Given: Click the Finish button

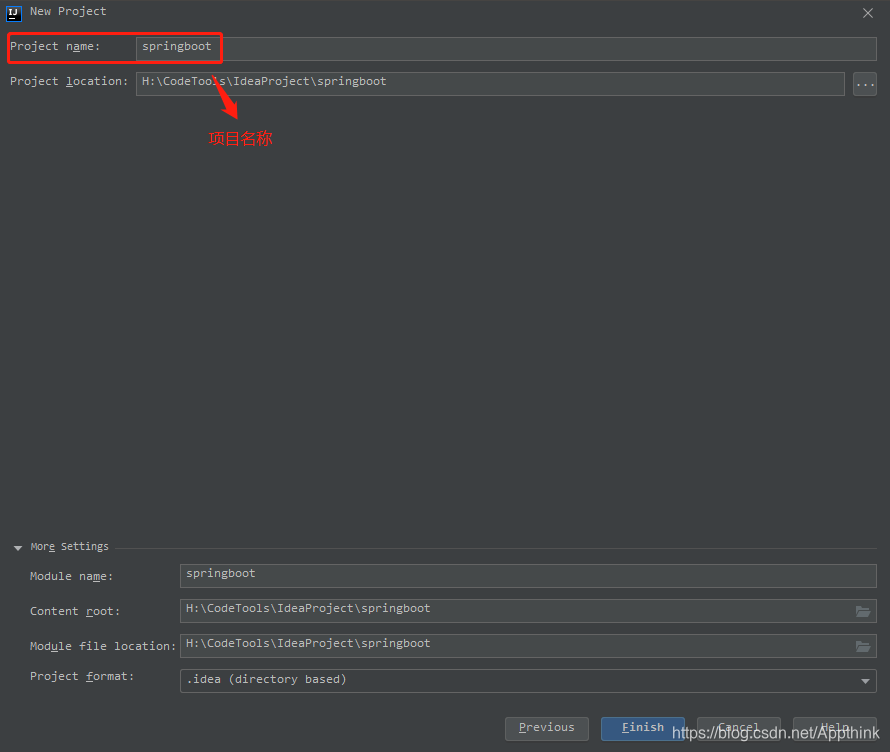Looking at the screenshot, I should [x=642, y=728].
